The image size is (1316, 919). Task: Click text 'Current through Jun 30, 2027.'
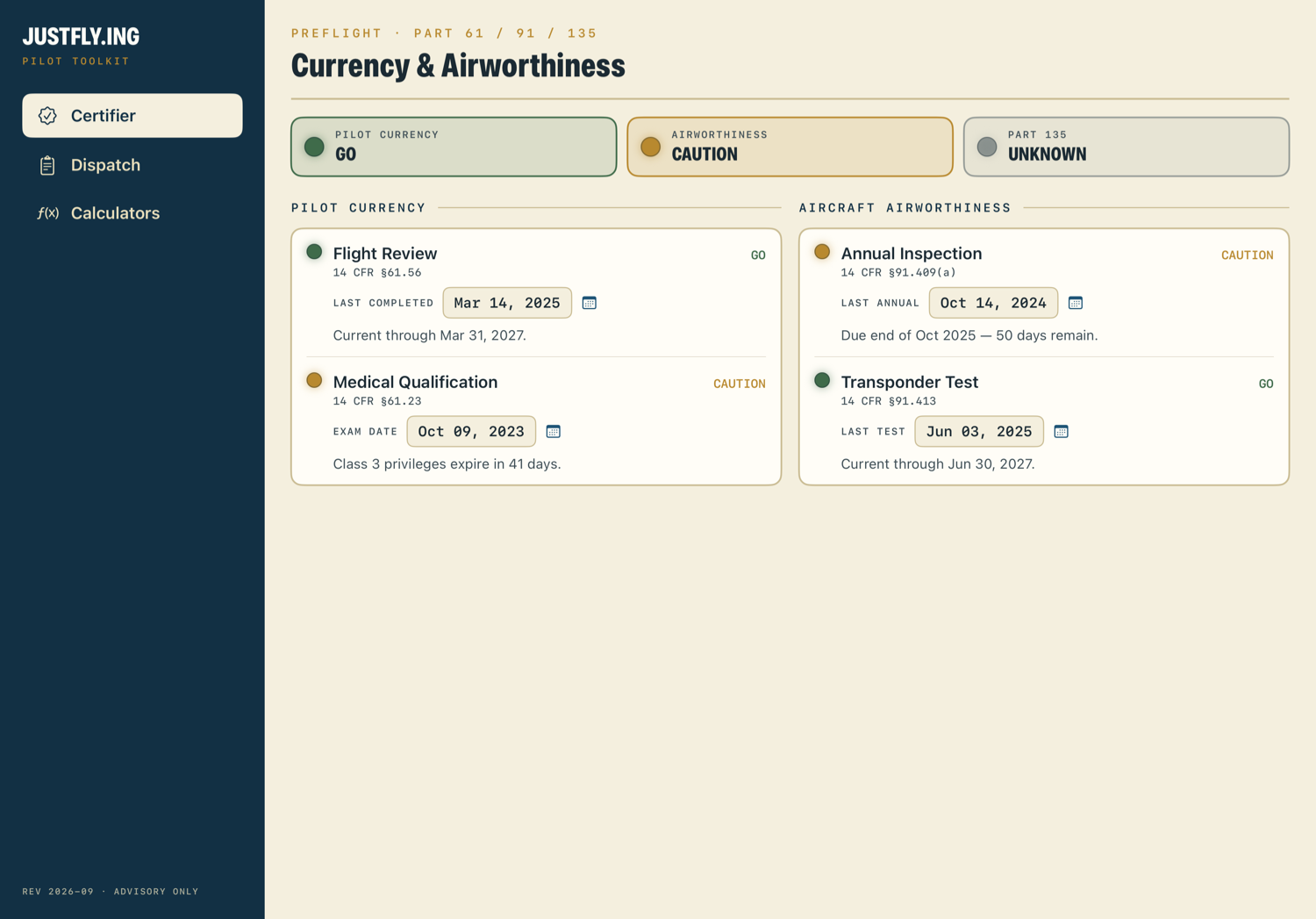(938, 463)
